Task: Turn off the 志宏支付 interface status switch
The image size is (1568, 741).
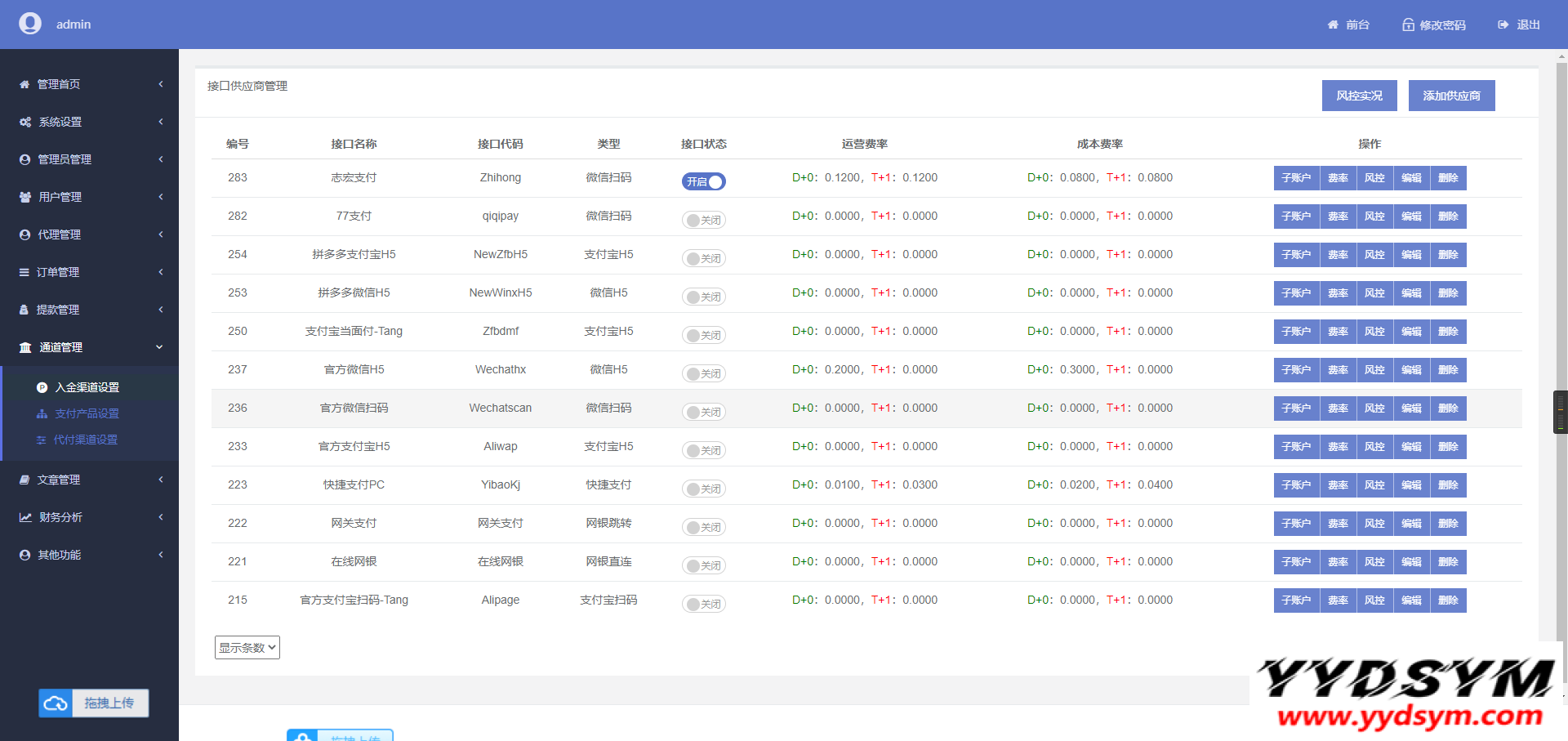Action: coord(703,182)
